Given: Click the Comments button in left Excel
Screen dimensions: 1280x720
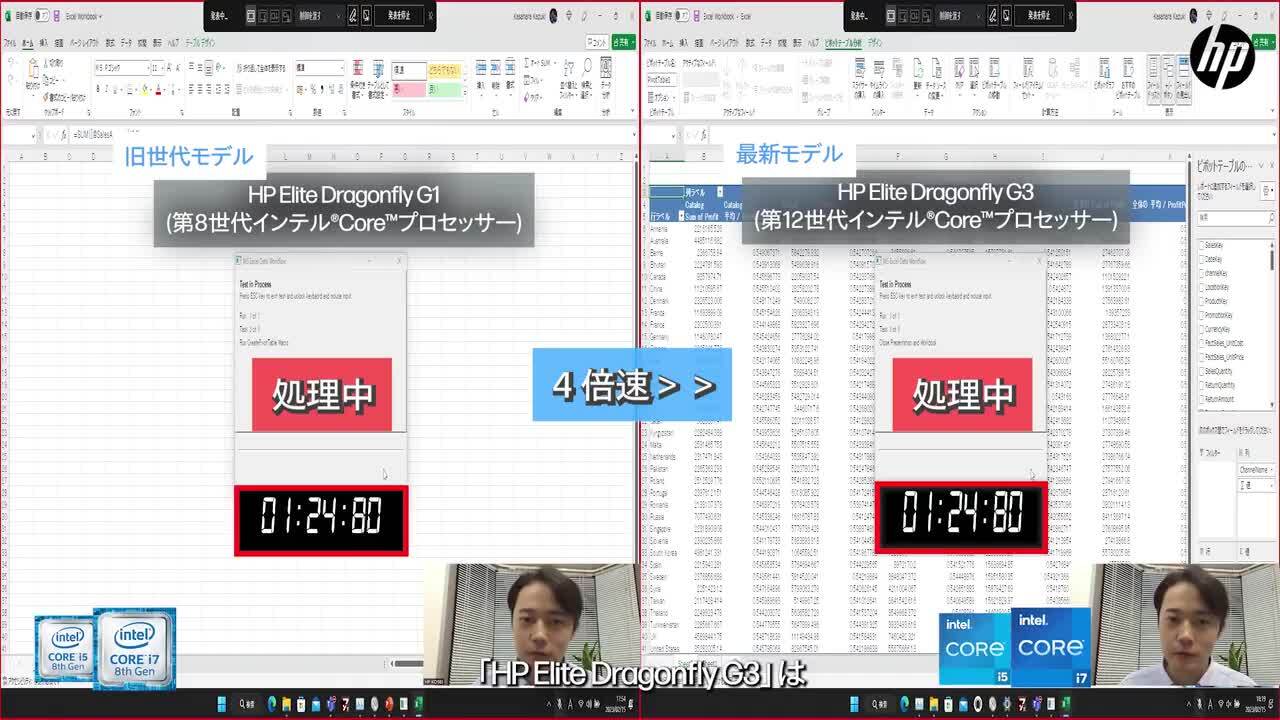Looking at the screenshot, I should (597, 42).
